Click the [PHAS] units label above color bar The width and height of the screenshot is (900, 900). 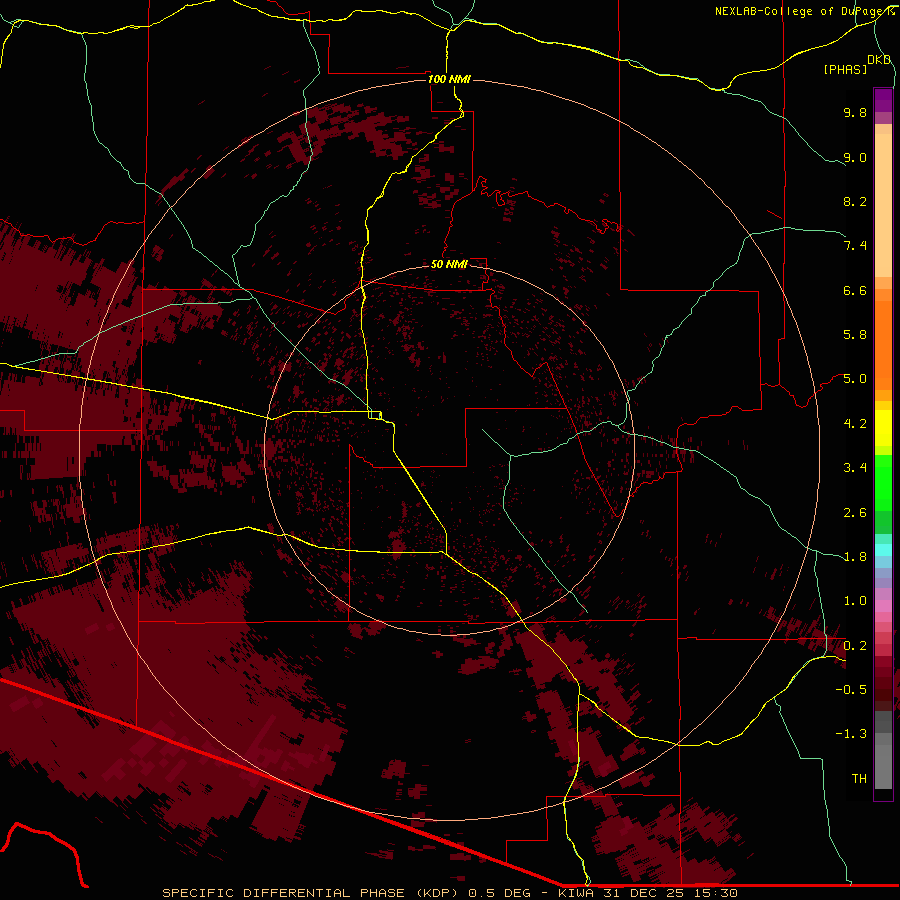[x=845, y=69]
